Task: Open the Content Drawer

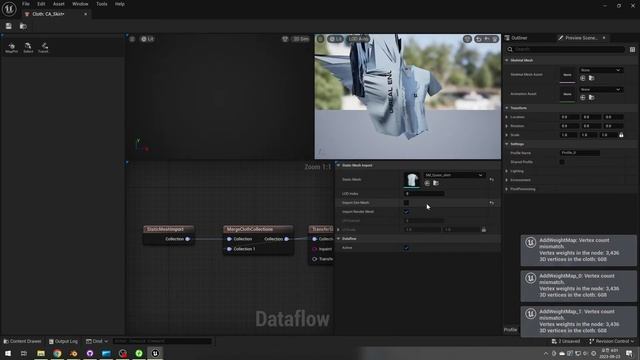Action: [x=22, y=341]
